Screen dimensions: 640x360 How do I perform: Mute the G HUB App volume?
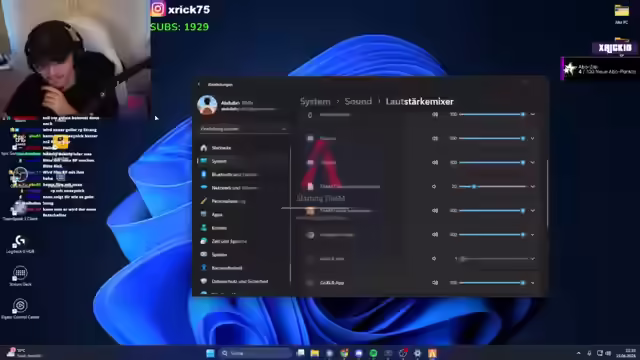coord(435,282)
